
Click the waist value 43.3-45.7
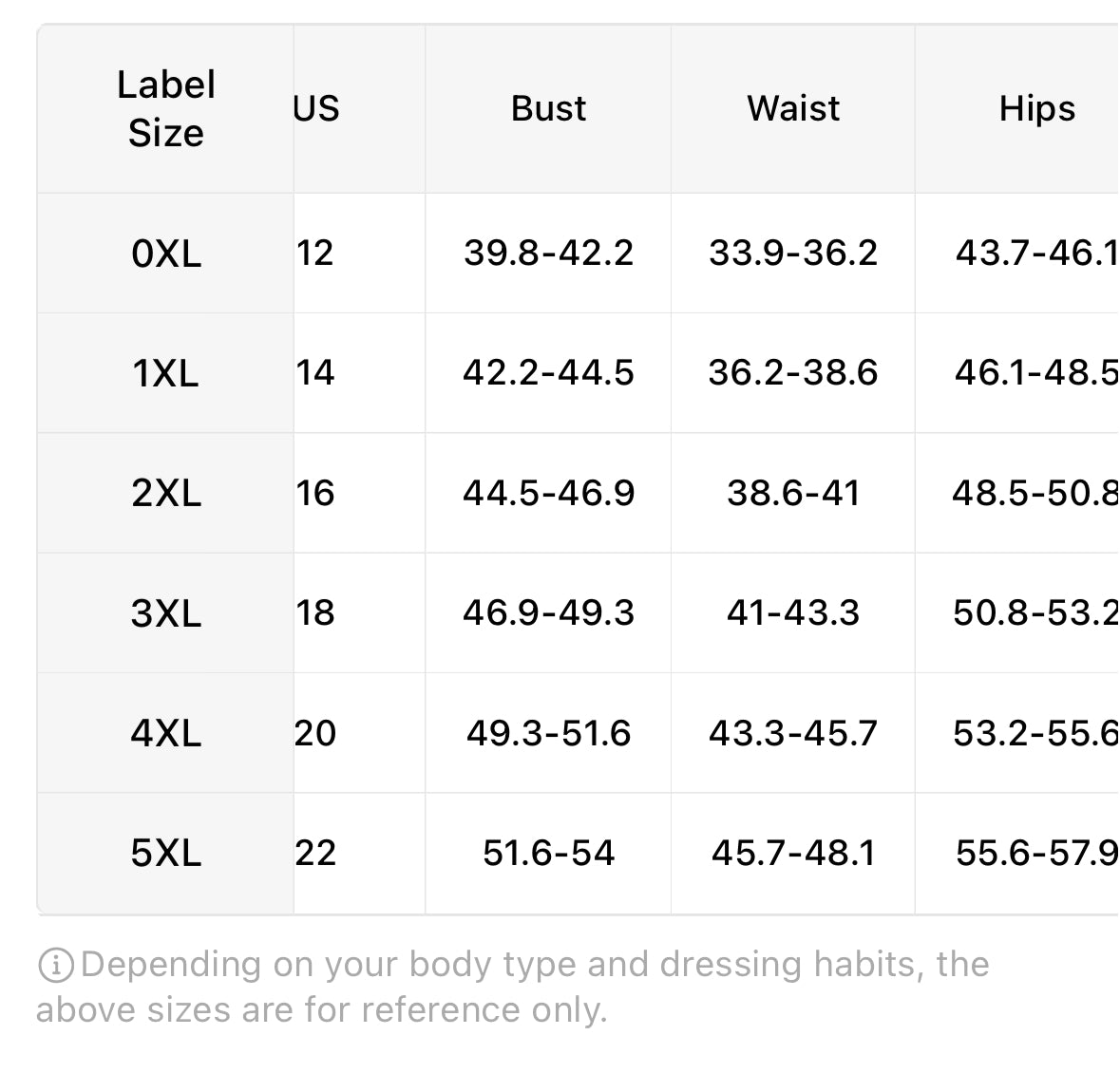(793, 732)
